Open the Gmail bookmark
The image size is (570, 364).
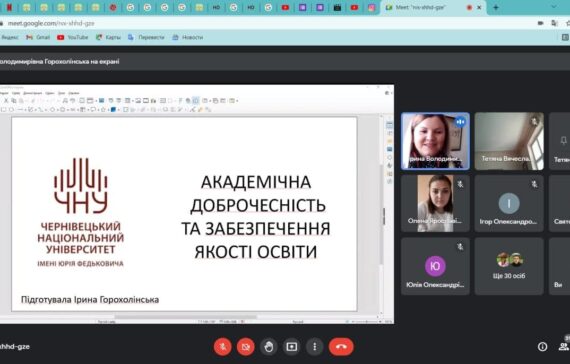pos(38,37)
